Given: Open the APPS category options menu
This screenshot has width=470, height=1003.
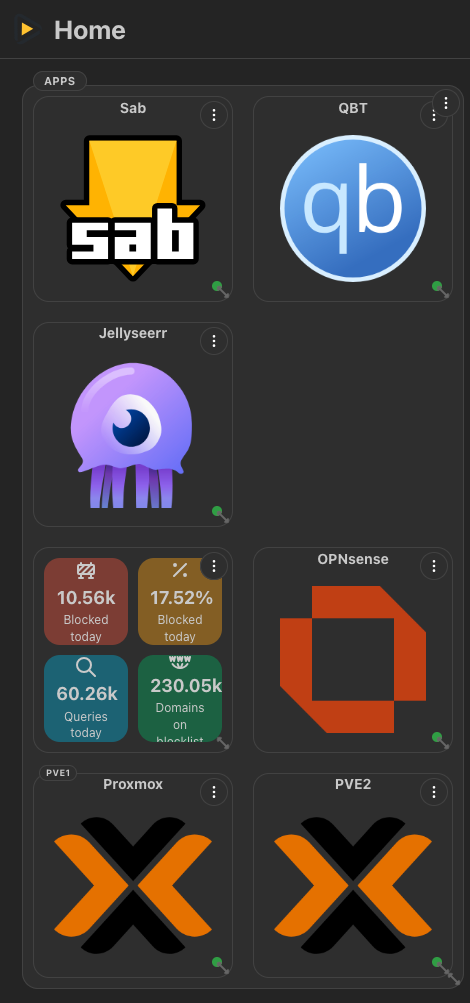Looking at the screenshot, I should 446,102.
